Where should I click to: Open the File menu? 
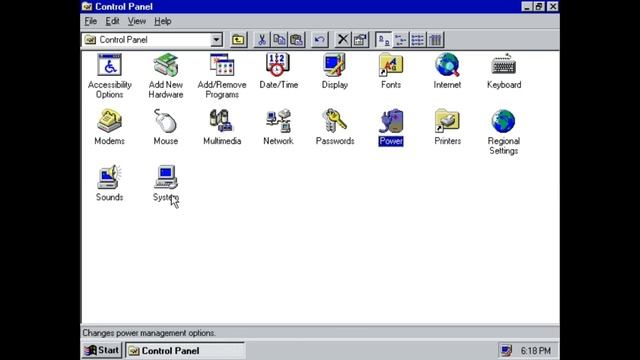[x=91, y=21]
